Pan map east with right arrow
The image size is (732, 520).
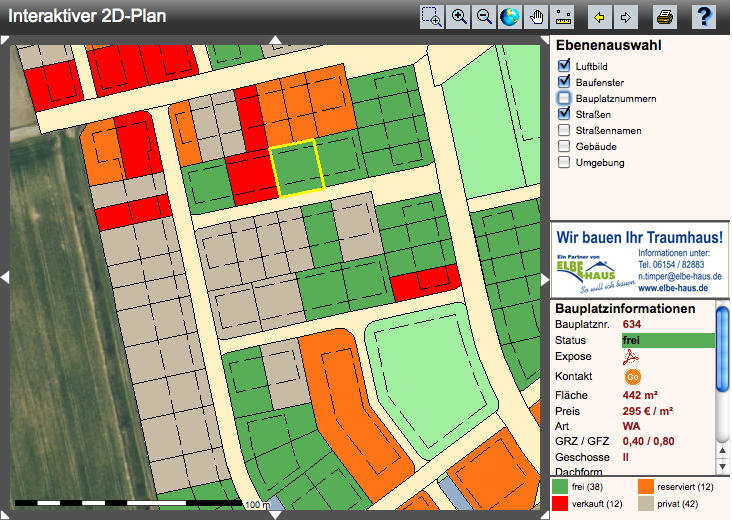pos(545,279)
